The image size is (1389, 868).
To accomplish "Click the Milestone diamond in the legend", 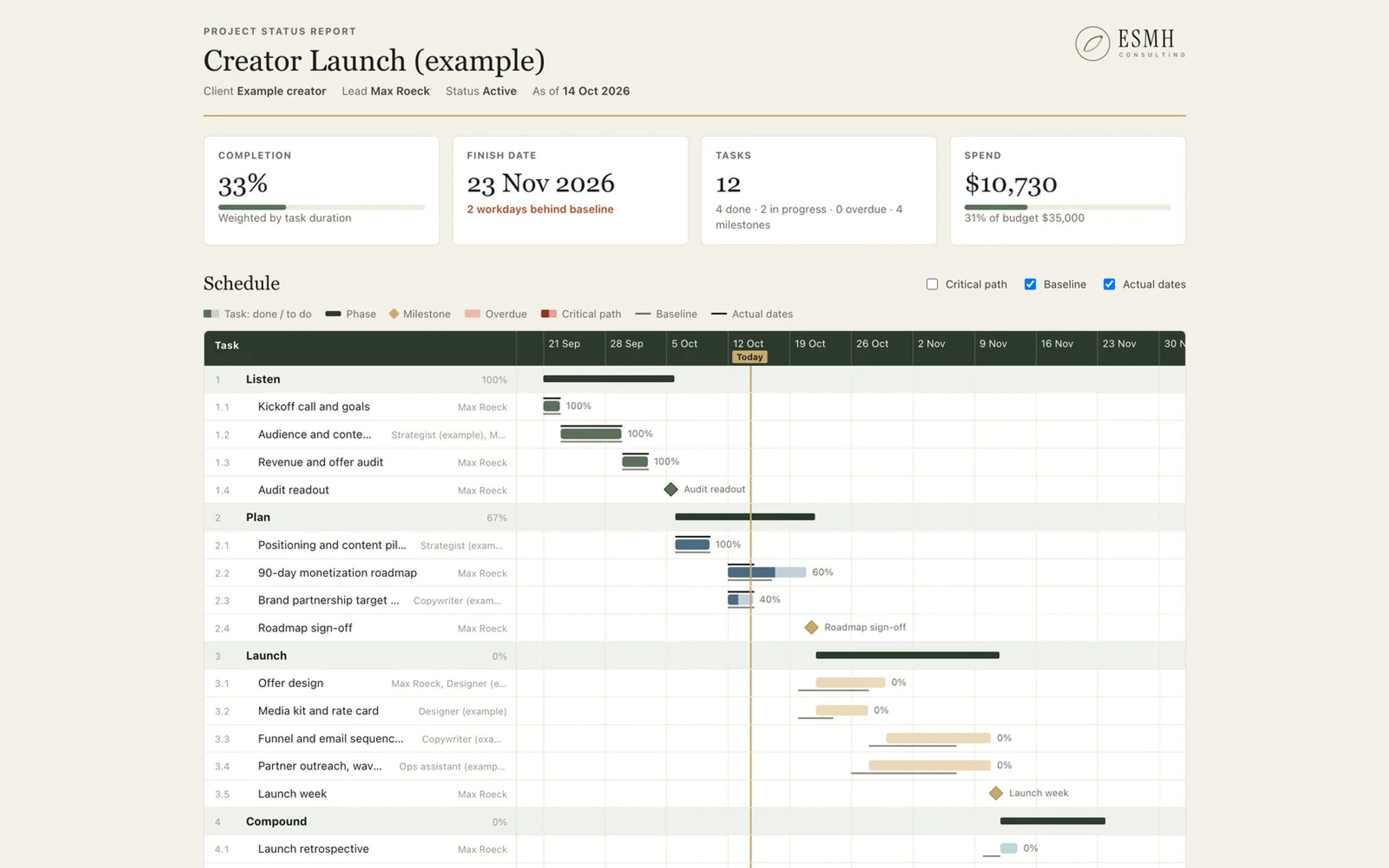I will 394,313.
